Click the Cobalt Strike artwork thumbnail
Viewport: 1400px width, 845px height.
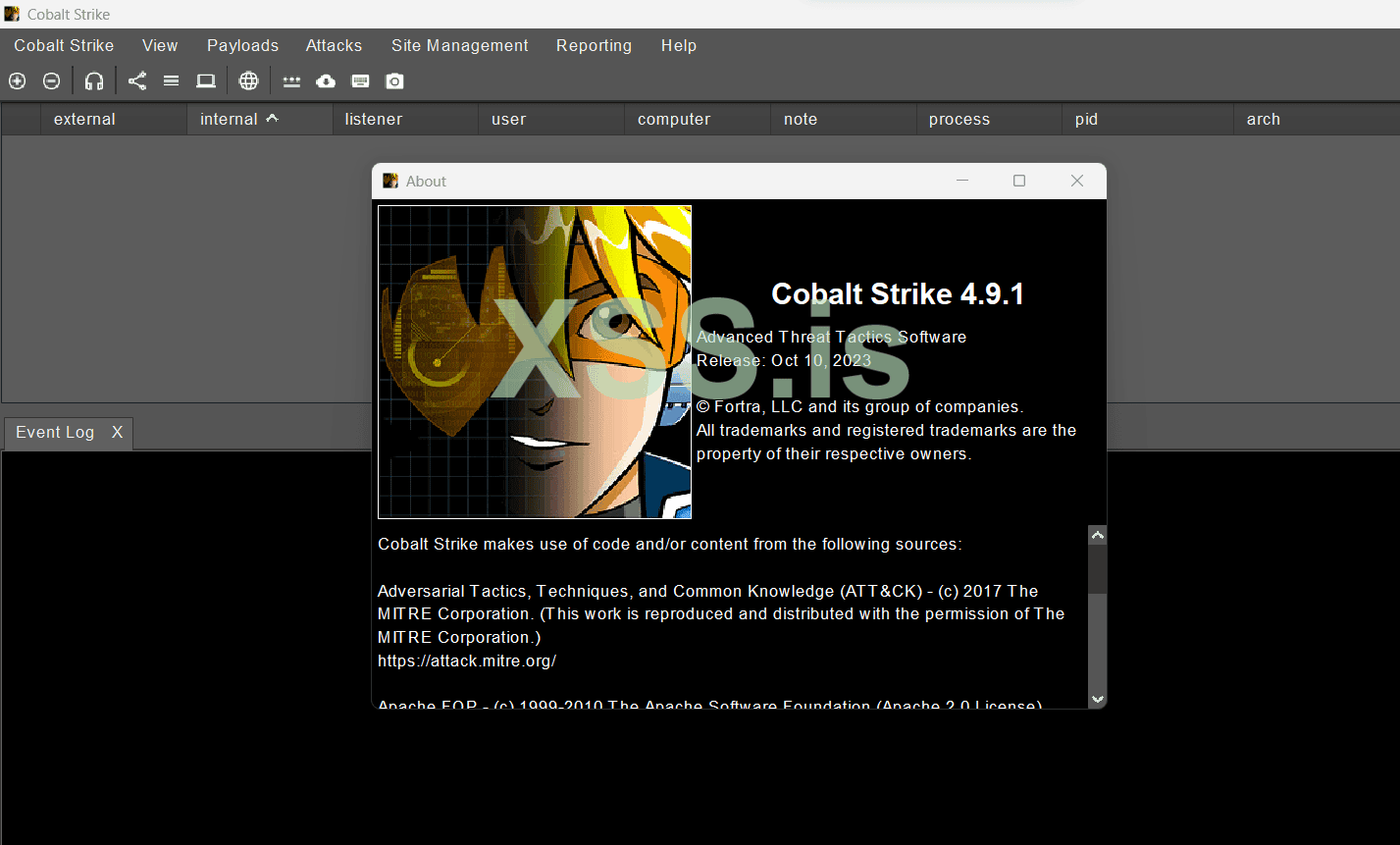click(x=535, y=361)
